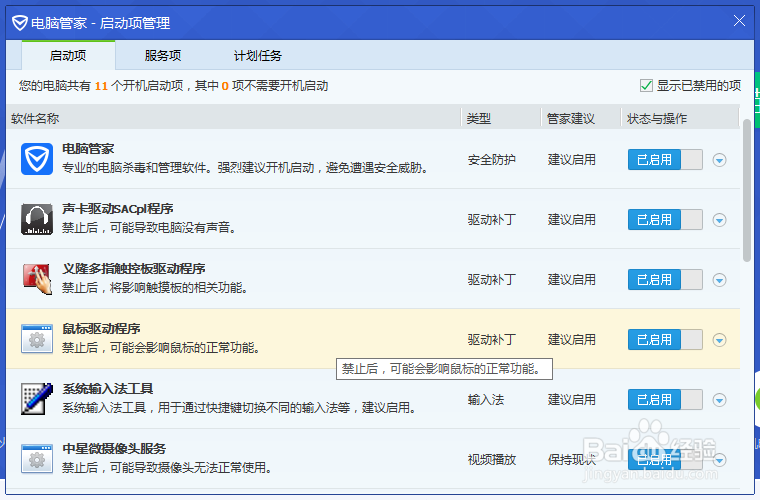Toggle 已启用 switch on 鼠标驱动程序 row
Viewport: 760px width, 500px height.
pos(665,340)
